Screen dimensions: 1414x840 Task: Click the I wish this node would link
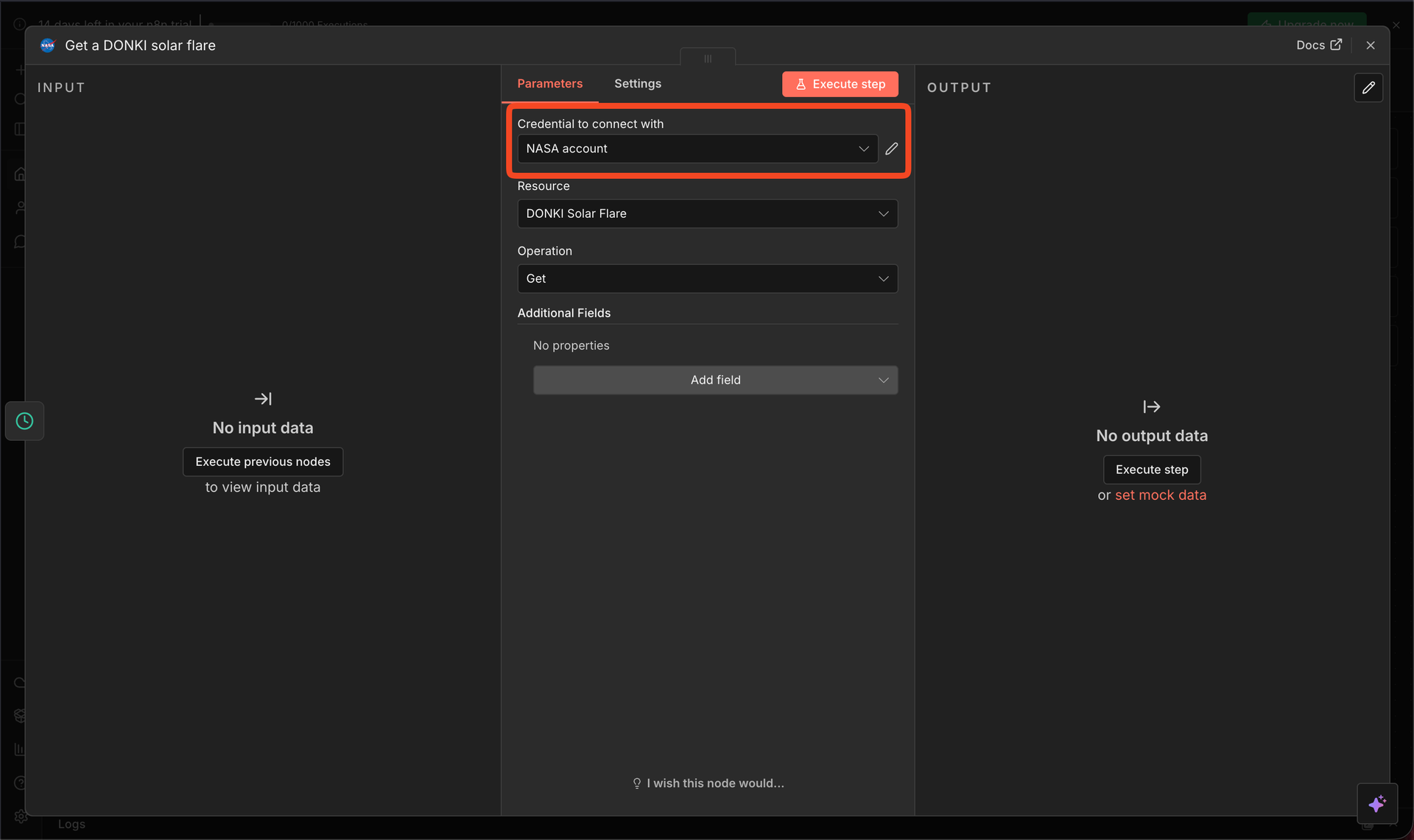coord(715,783)
